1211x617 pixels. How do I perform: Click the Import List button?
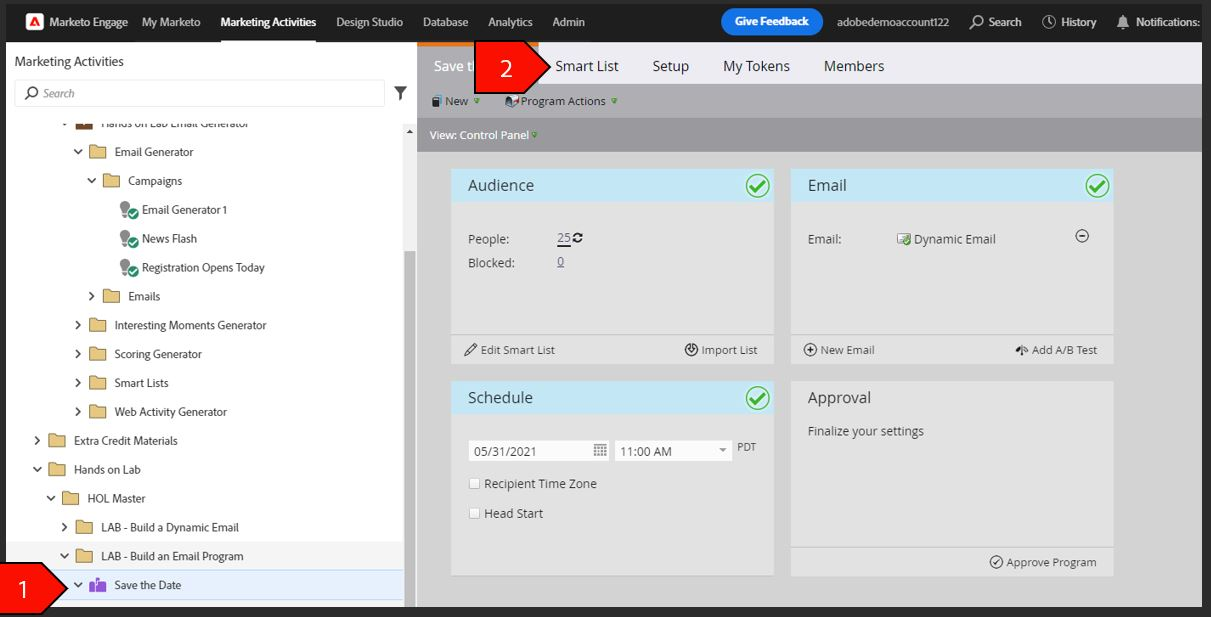click(721, 350)
